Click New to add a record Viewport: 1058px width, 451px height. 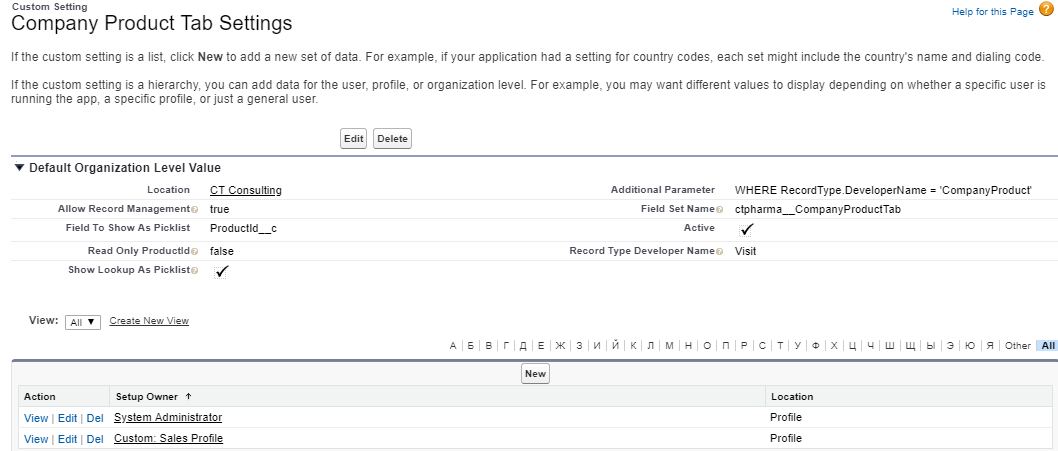(535, 373)
